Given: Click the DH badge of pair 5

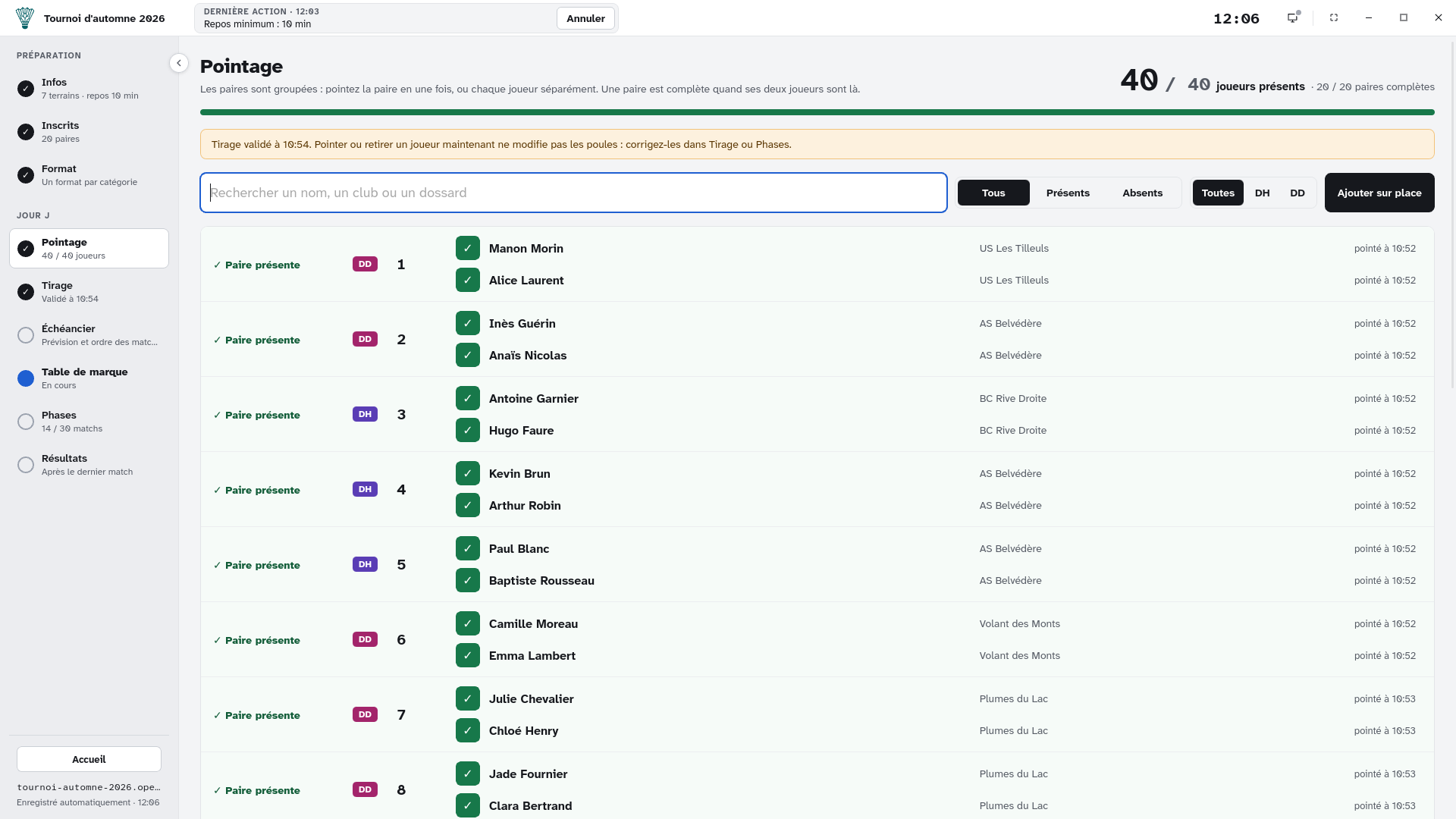Looking at the screenshot, I should [x=365, y=564].
